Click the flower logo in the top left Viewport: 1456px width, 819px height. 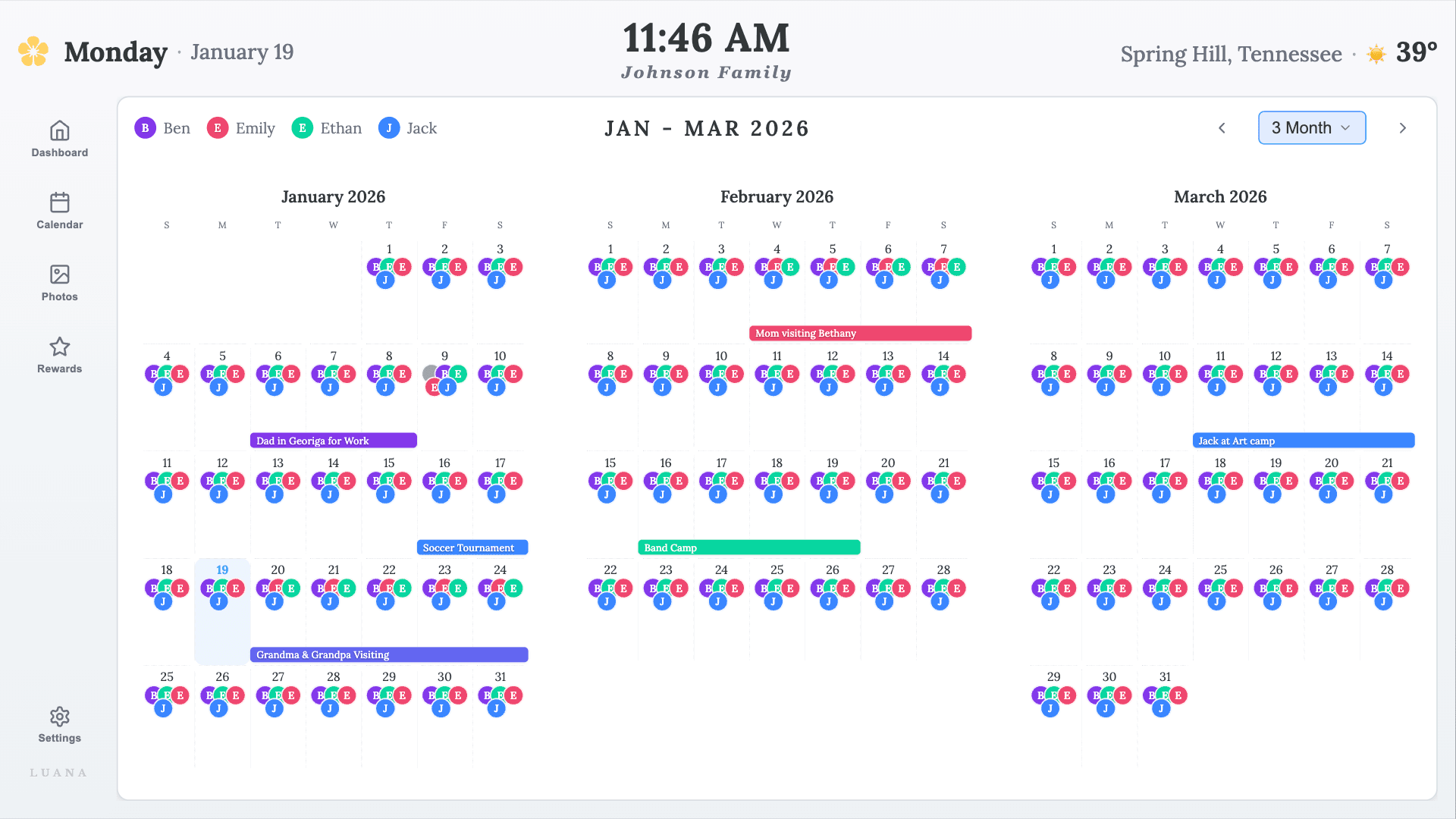coord(32,51)
